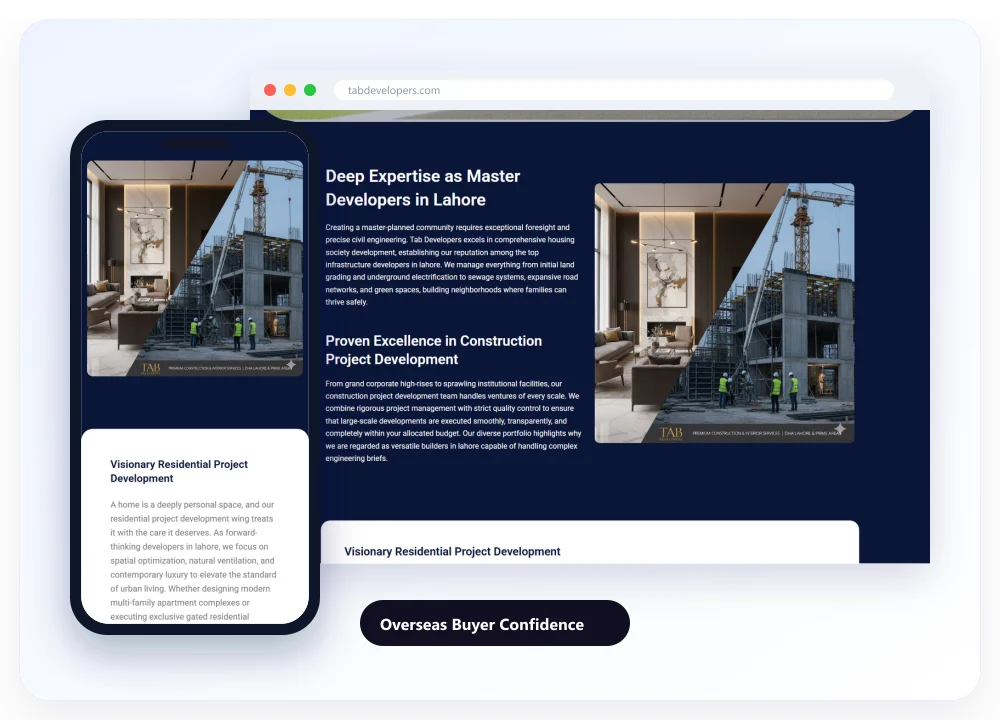Click the tabdevelopers.com address bar
The image size is (1000, 720).
click(613, 90)
